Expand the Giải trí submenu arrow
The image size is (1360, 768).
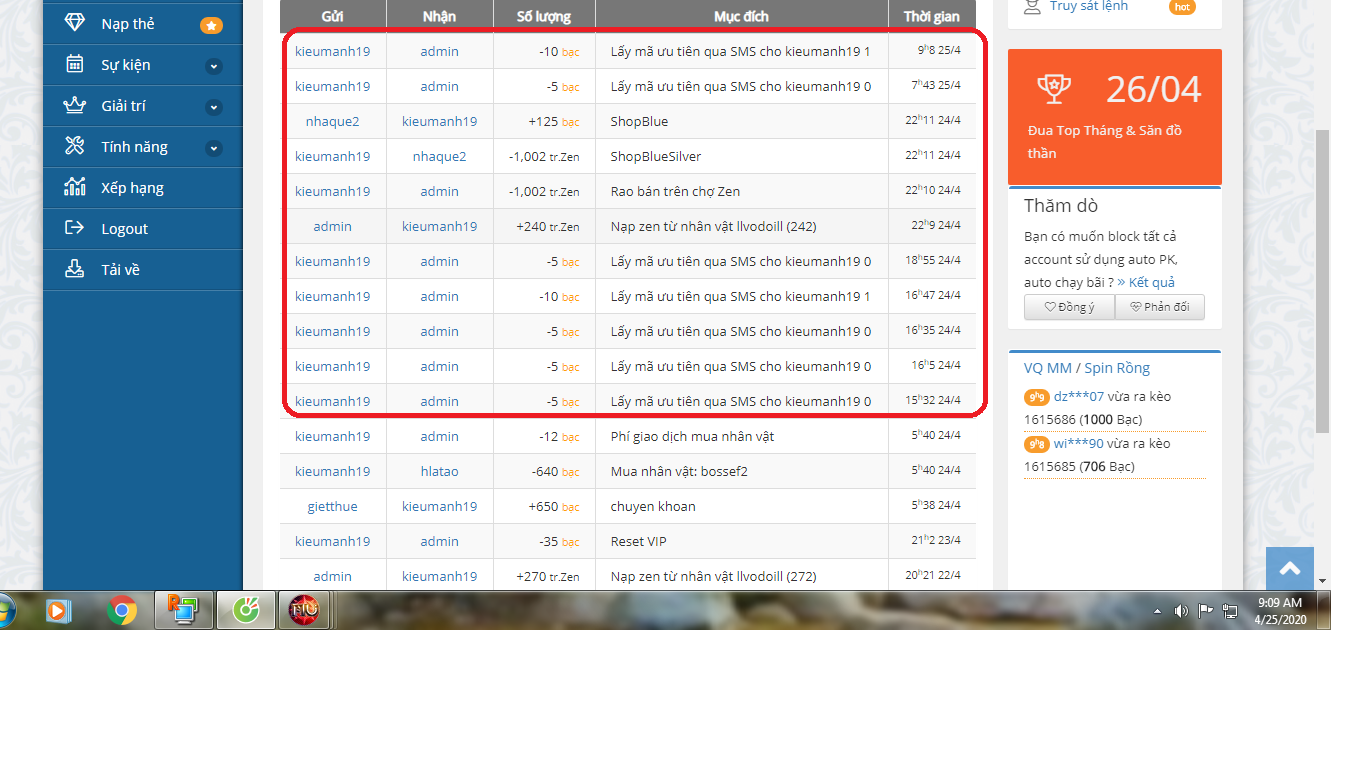click(213, 107)
